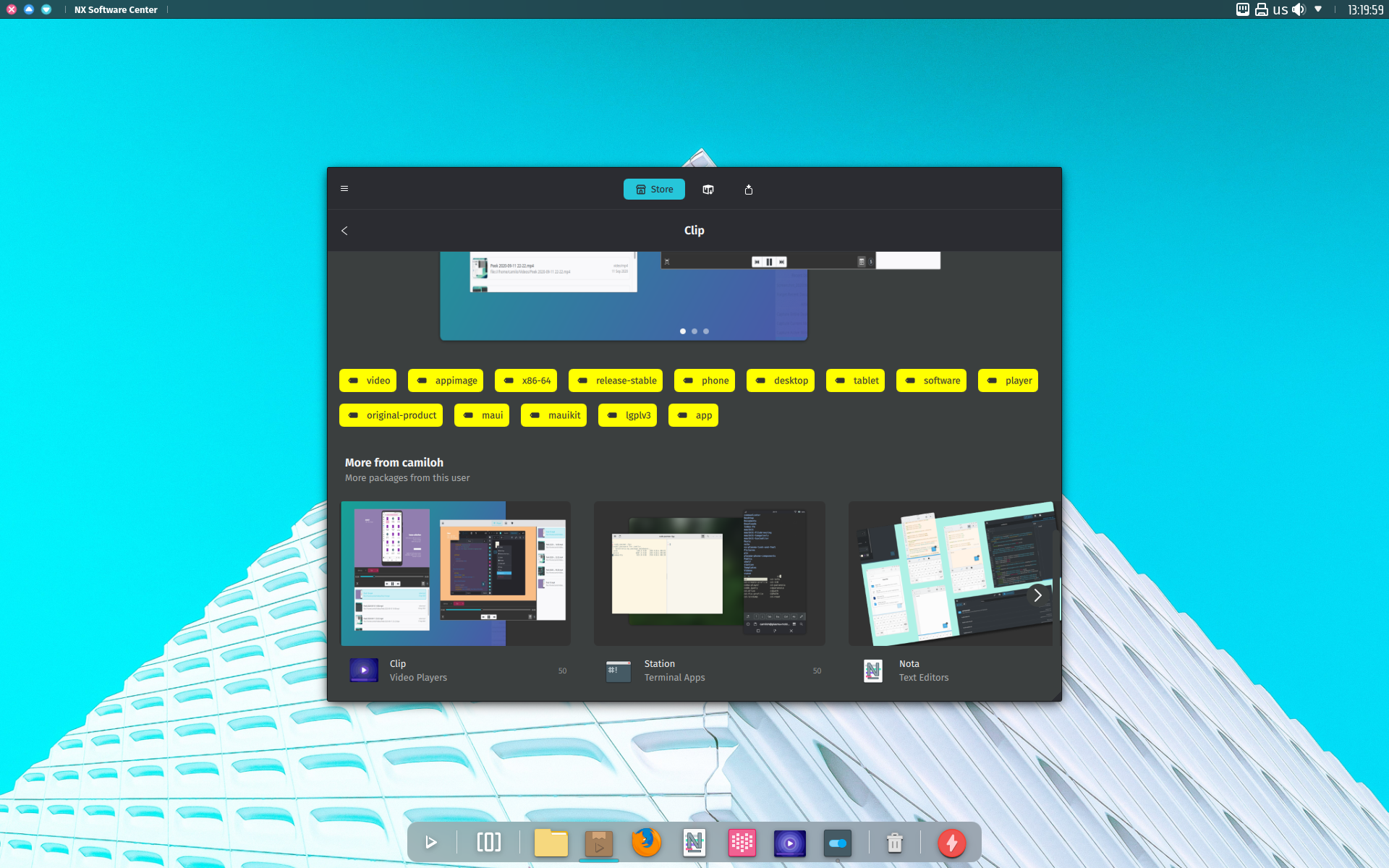Open the installed apps view icon
Viewport: 1389px width, 868px height.
pyautogui.click(x=708, y=190)
